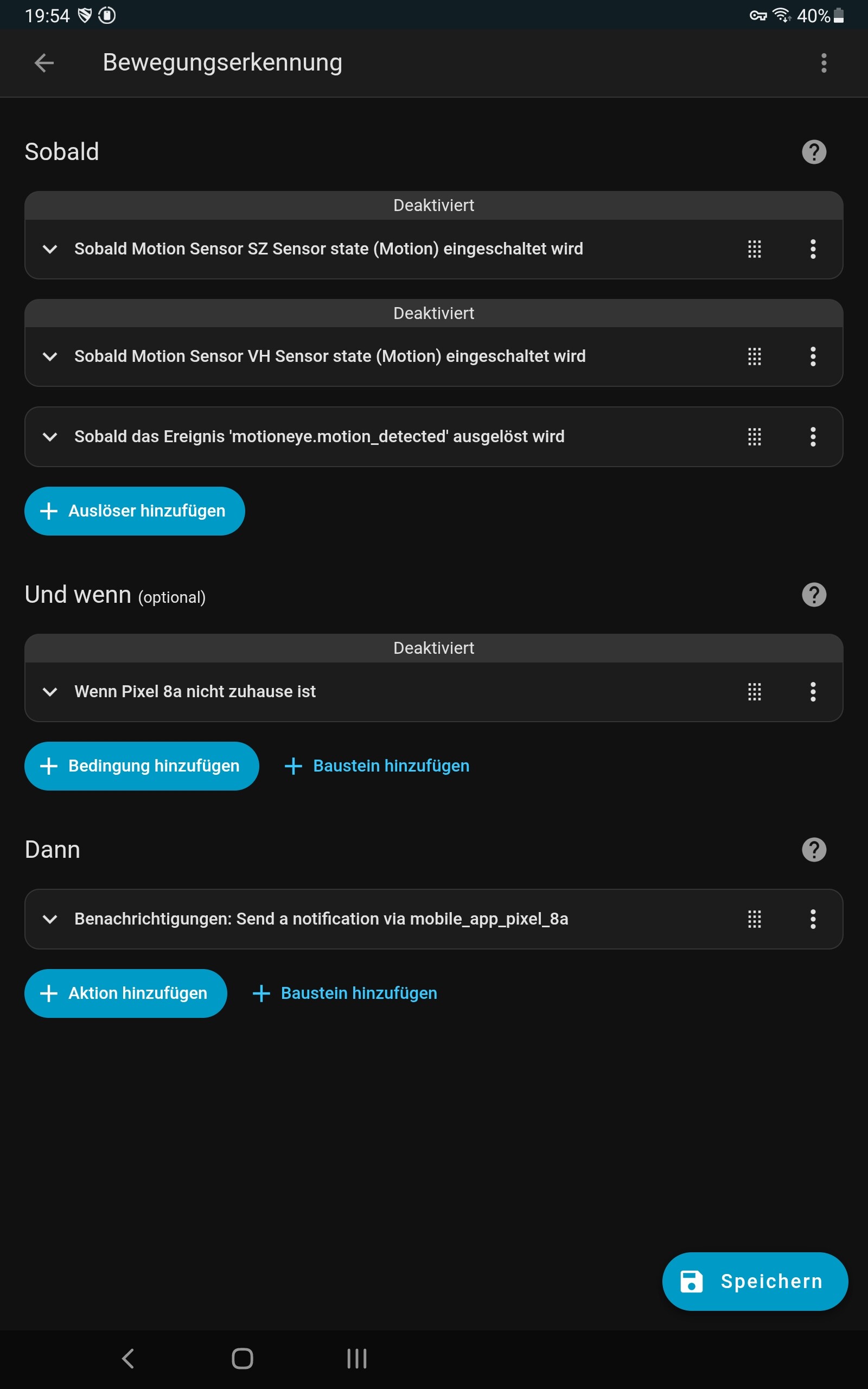This screenshot has width=868, height=1389.
Task: Go back using the top-left arrow
Action: (x=44, y=63)
